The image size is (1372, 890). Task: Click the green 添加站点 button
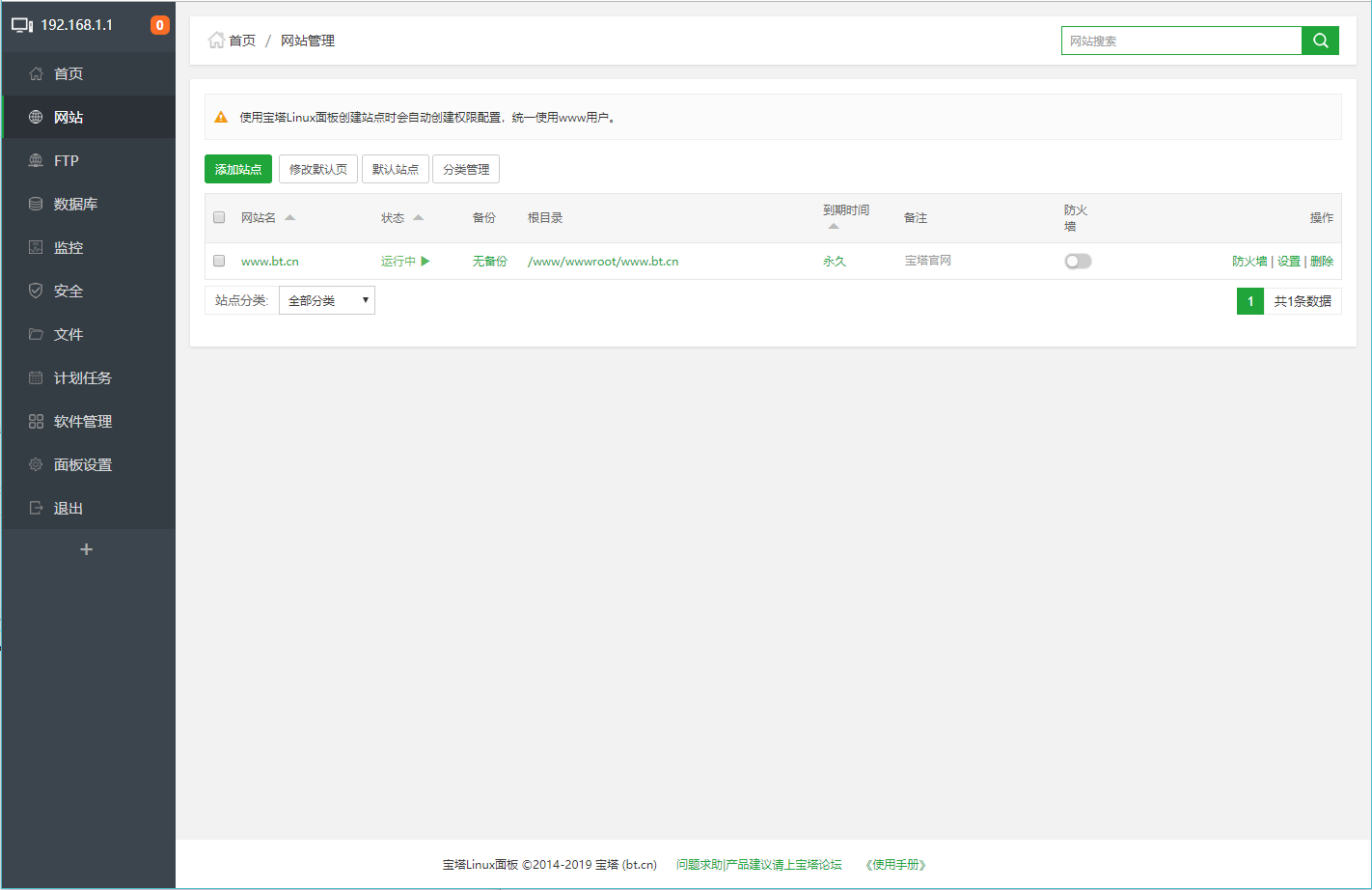(238, 169)
